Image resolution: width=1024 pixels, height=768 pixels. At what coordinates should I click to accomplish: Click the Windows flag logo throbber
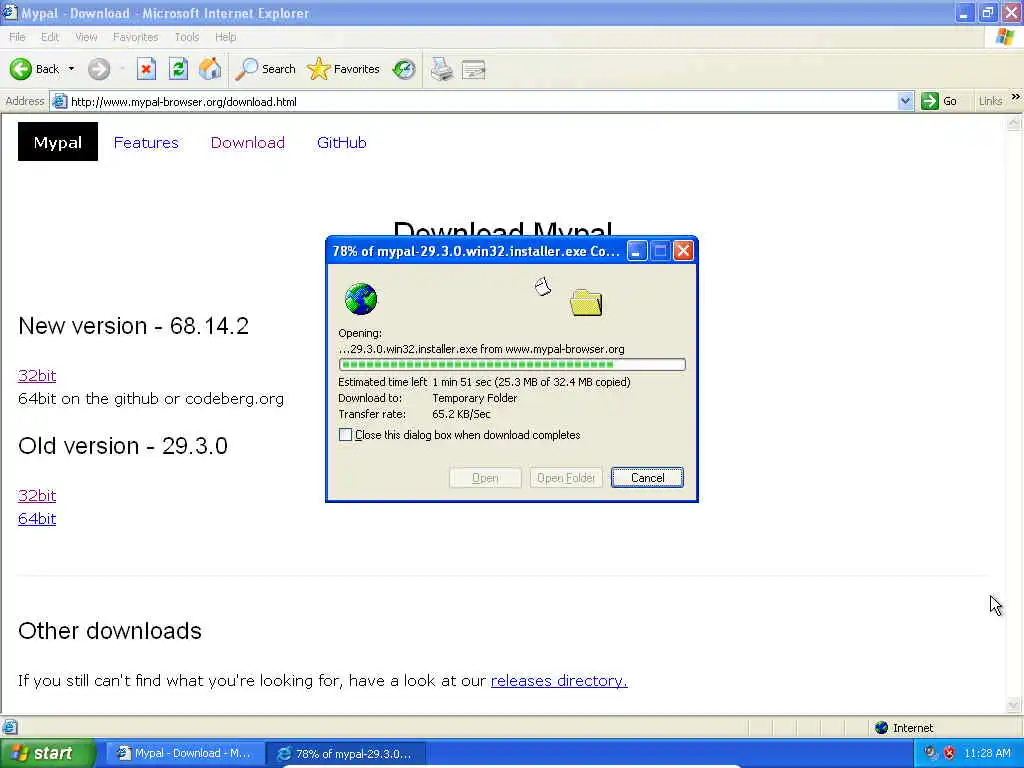point(1006,37)
